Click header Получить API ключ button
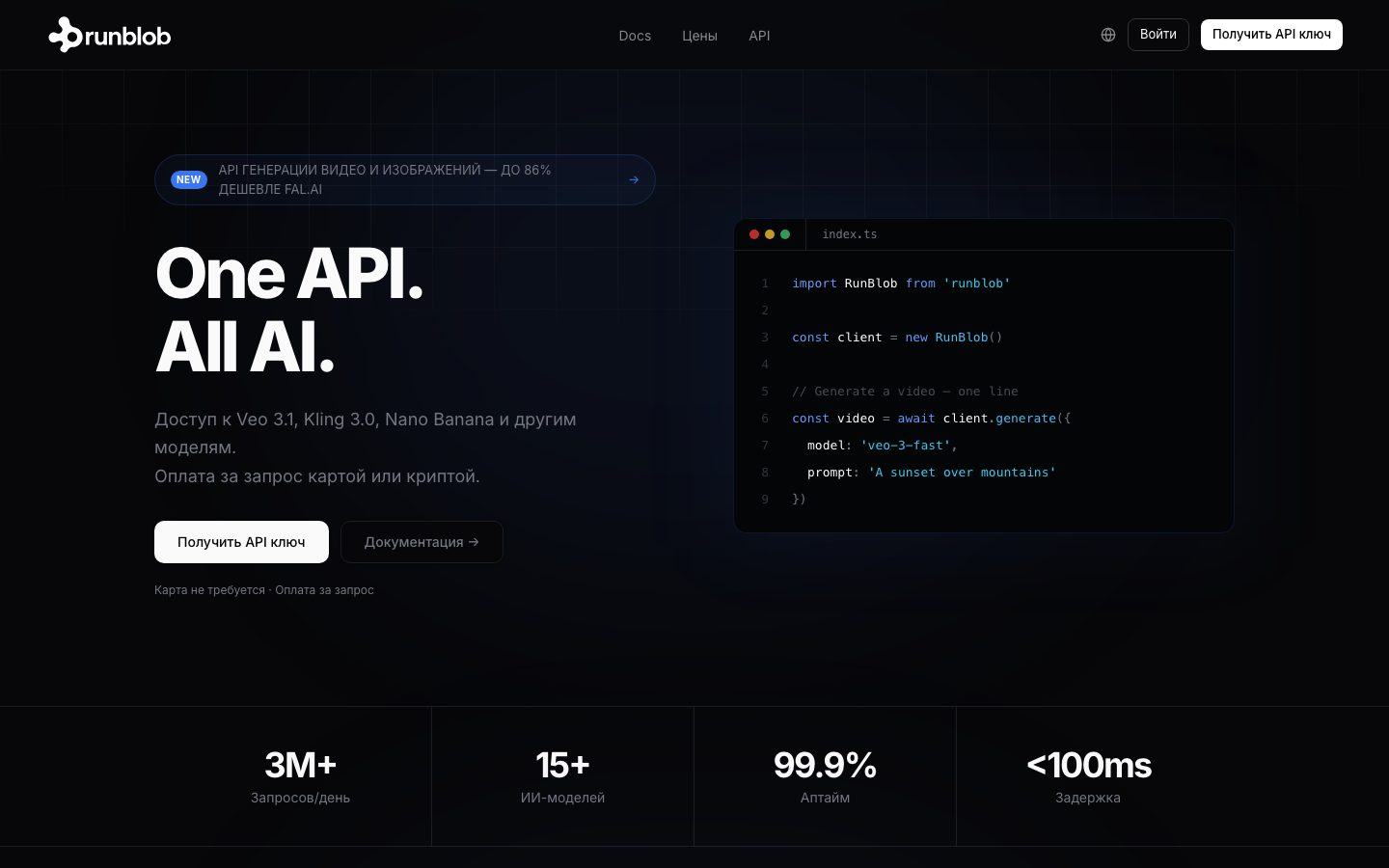This screenshot has width=1389, height=868. (x=1271, y=35)
